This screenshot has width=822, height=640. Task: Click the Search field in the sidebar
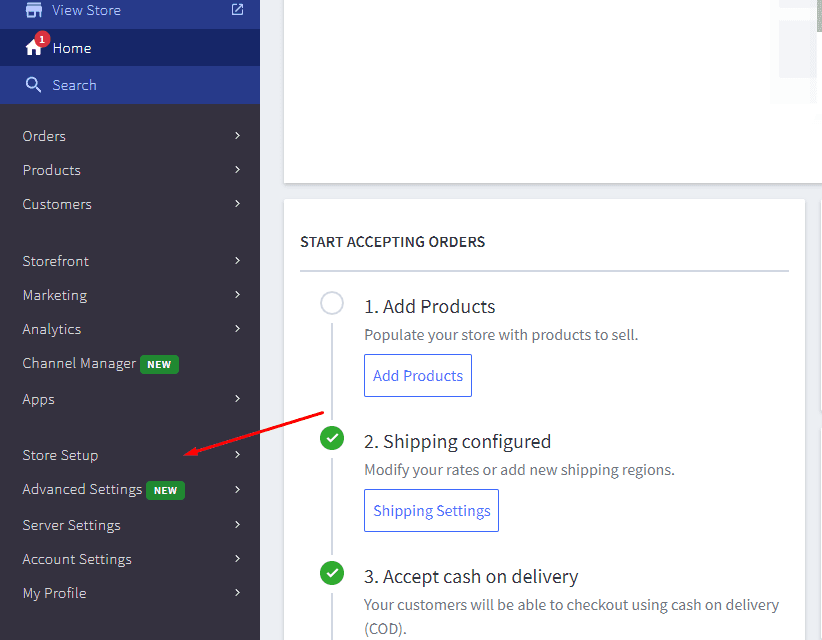[130, 85]
